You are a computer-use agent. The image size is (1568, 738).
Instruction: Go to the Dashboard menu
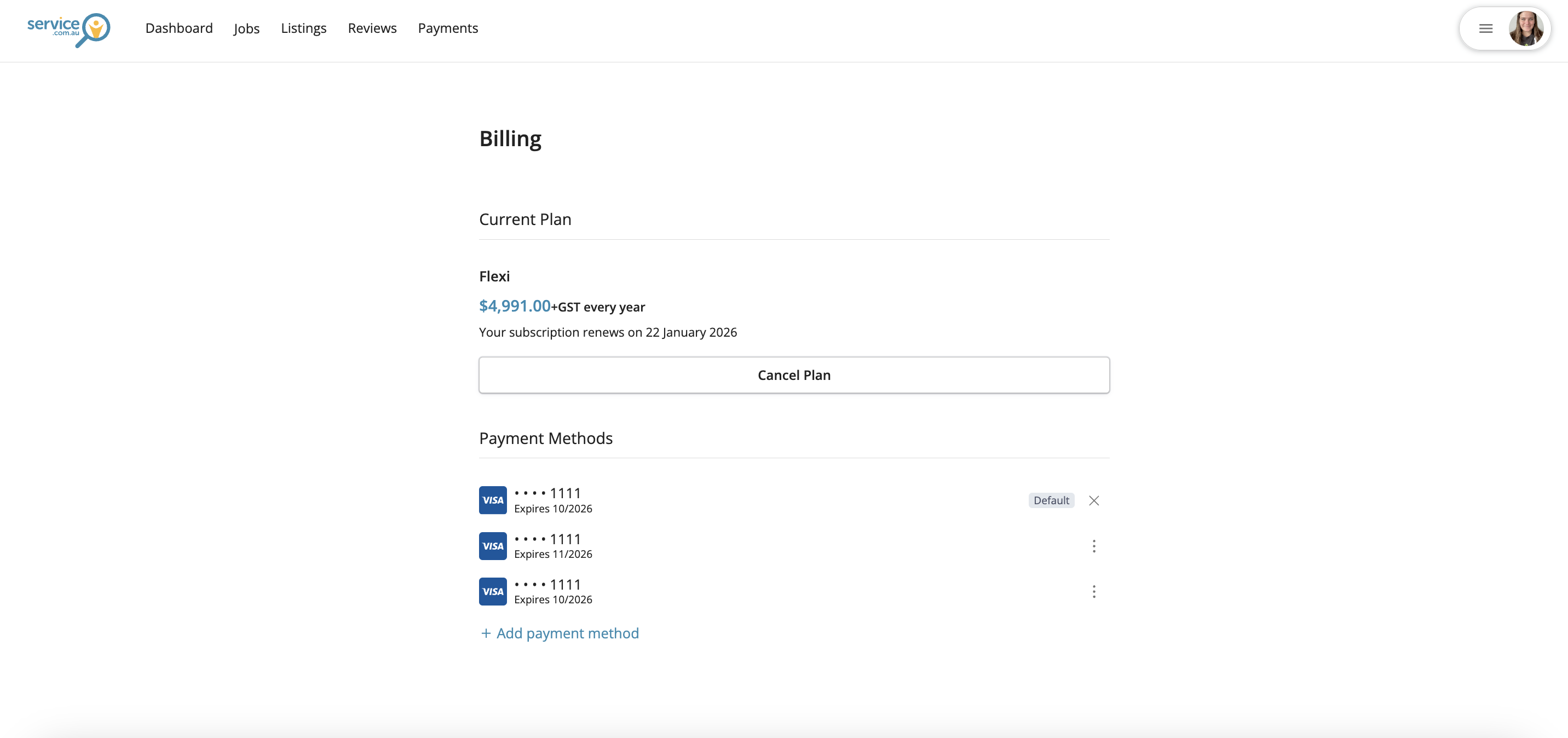pos(179,28)
